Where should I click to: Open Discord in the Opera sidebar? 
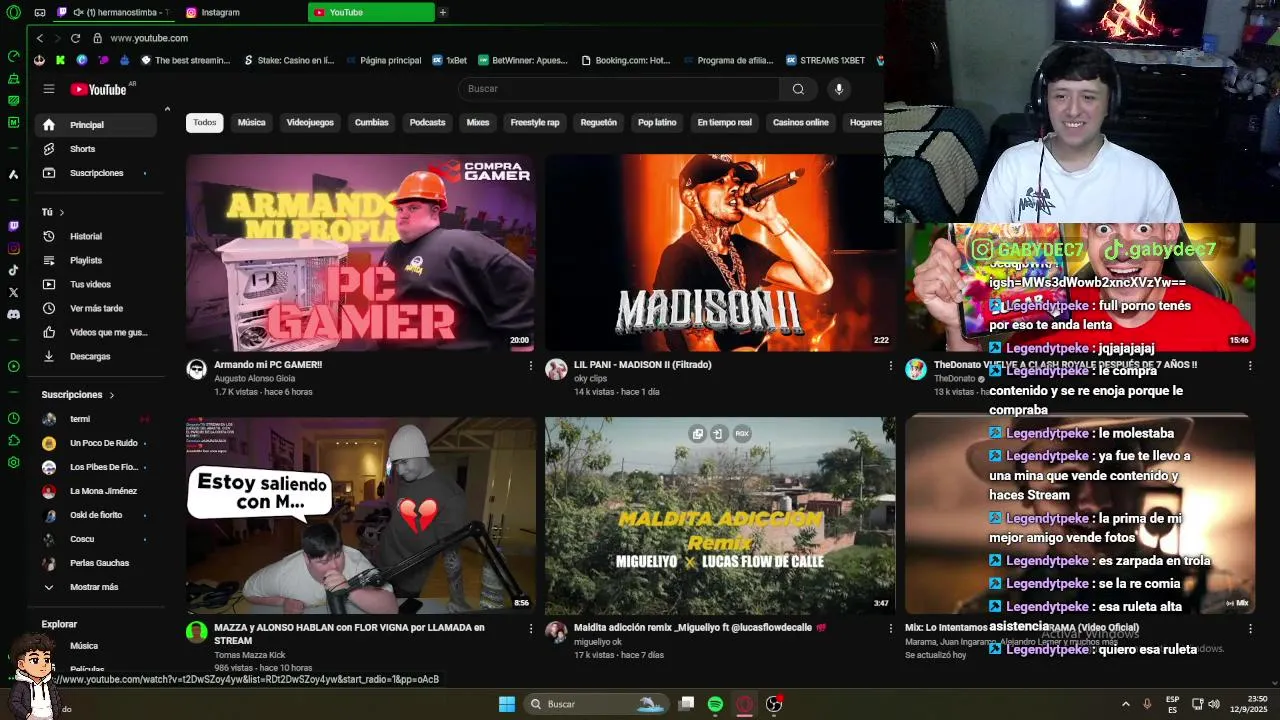pos(13,314)
